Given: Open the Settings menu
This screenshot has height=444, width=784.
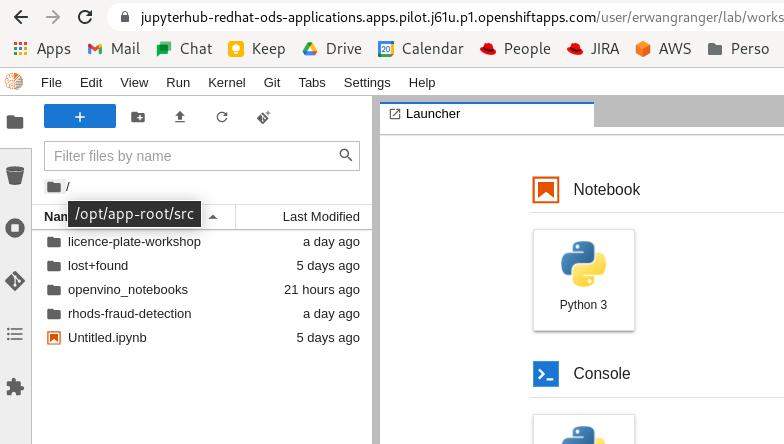Looking at the screenshot, I should pos(367,83).
